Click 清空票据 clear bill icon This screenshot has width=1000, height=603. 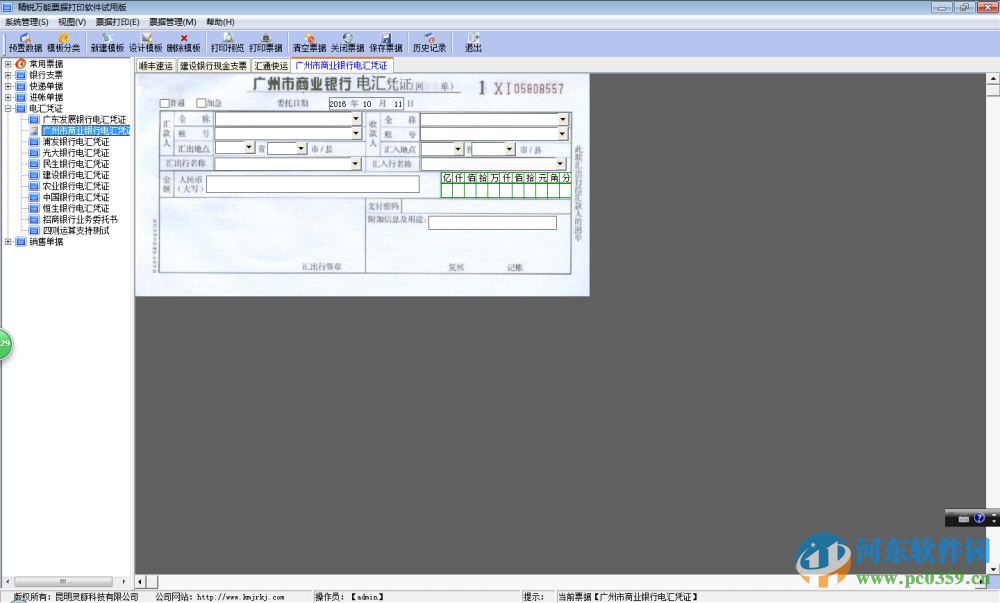coord(309,43)
